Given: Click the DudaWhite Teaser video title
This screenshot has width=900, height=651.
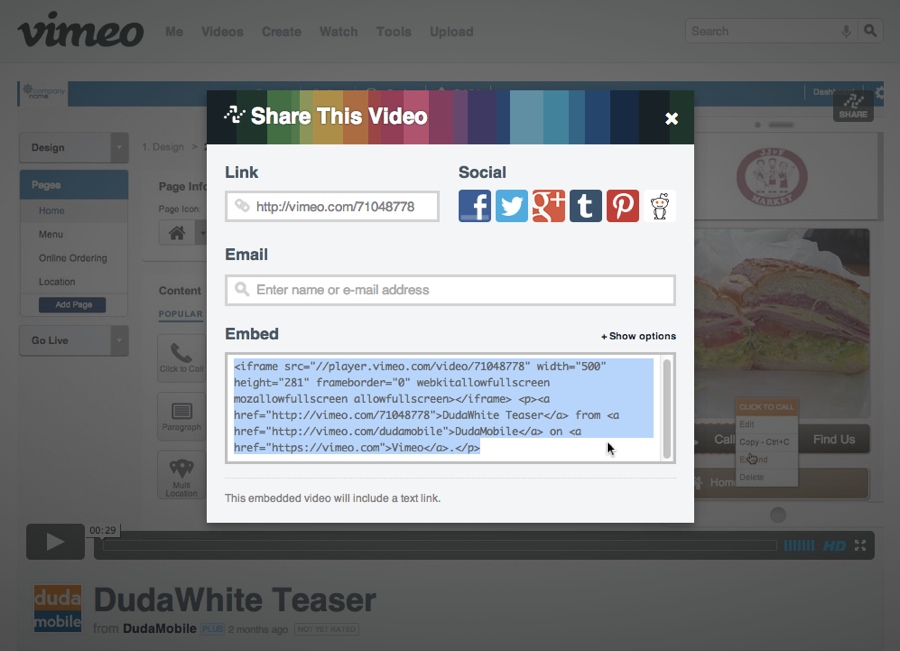Looking at the screenshot, I should pos(235,600).
